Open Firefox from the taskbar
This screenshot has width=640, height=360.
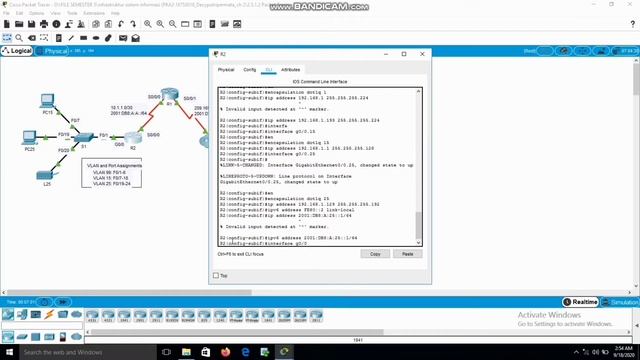click(225, 352)
